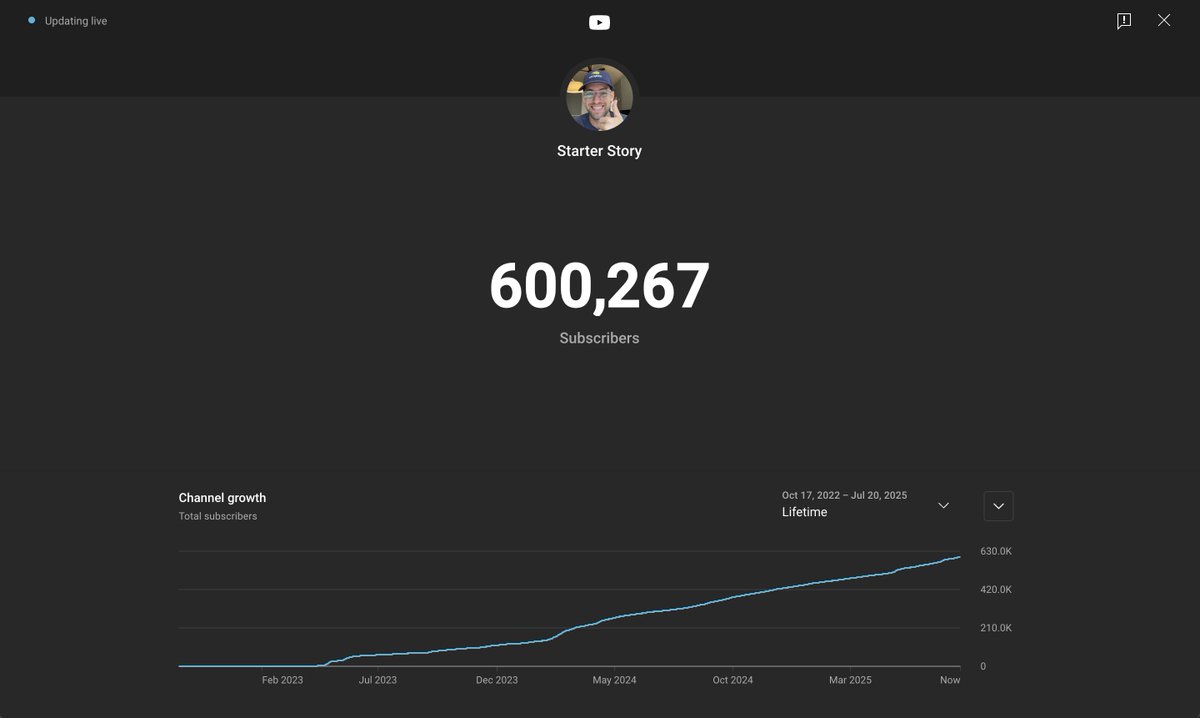Click the 600,267 subscriber count
Screen dimensions: 1200x718
click(599, 286)
